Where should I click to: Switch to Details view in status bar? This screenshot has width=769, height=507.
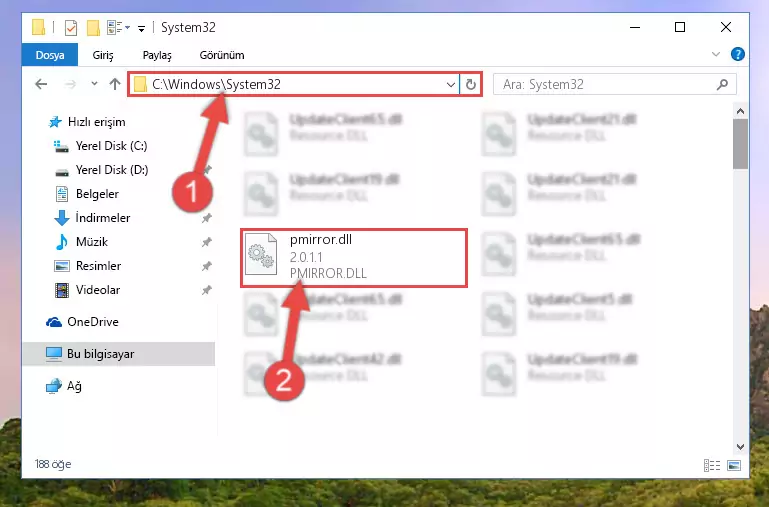(712, 465)
